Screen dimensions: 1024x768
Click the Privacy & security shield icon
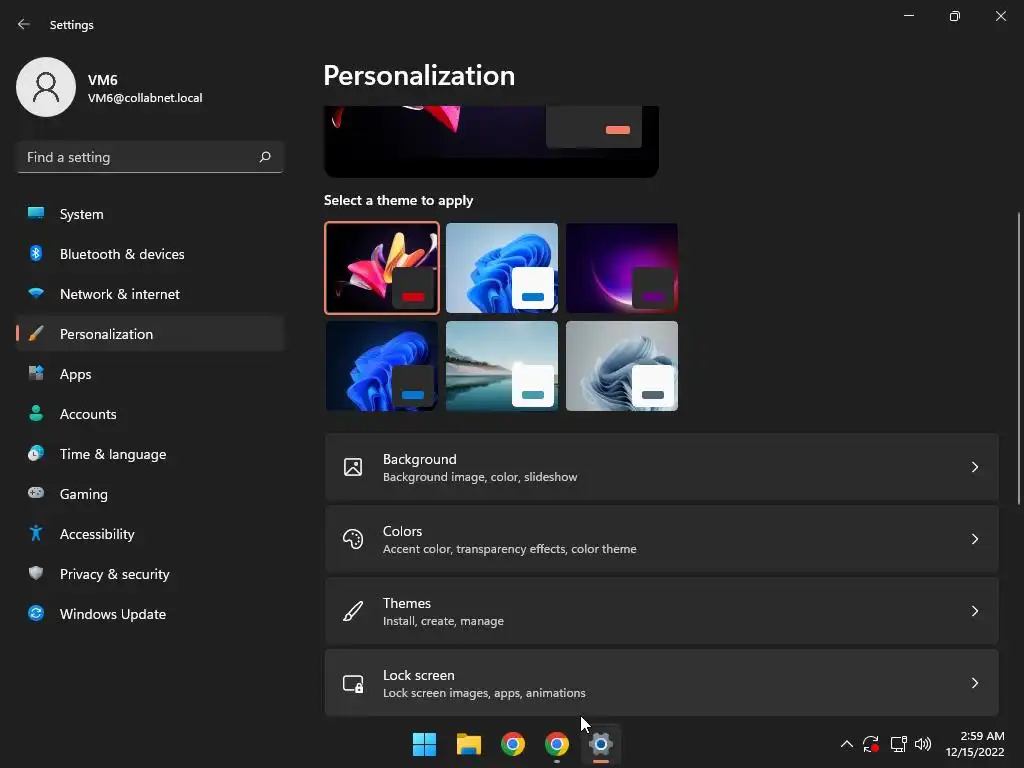[36, 573]
